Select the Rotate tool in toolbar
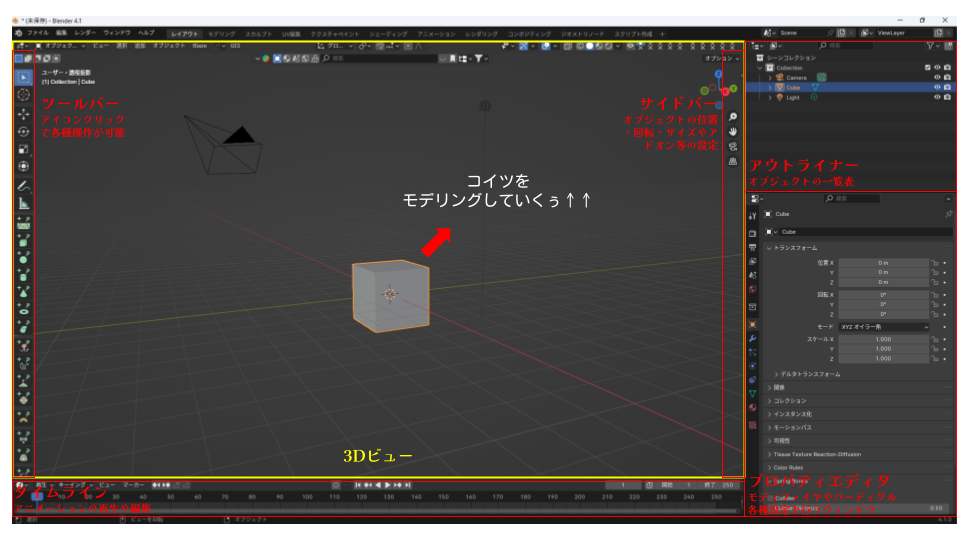Image resolution: width=960 pixels, height=540 pixels. tap(24, 131)
